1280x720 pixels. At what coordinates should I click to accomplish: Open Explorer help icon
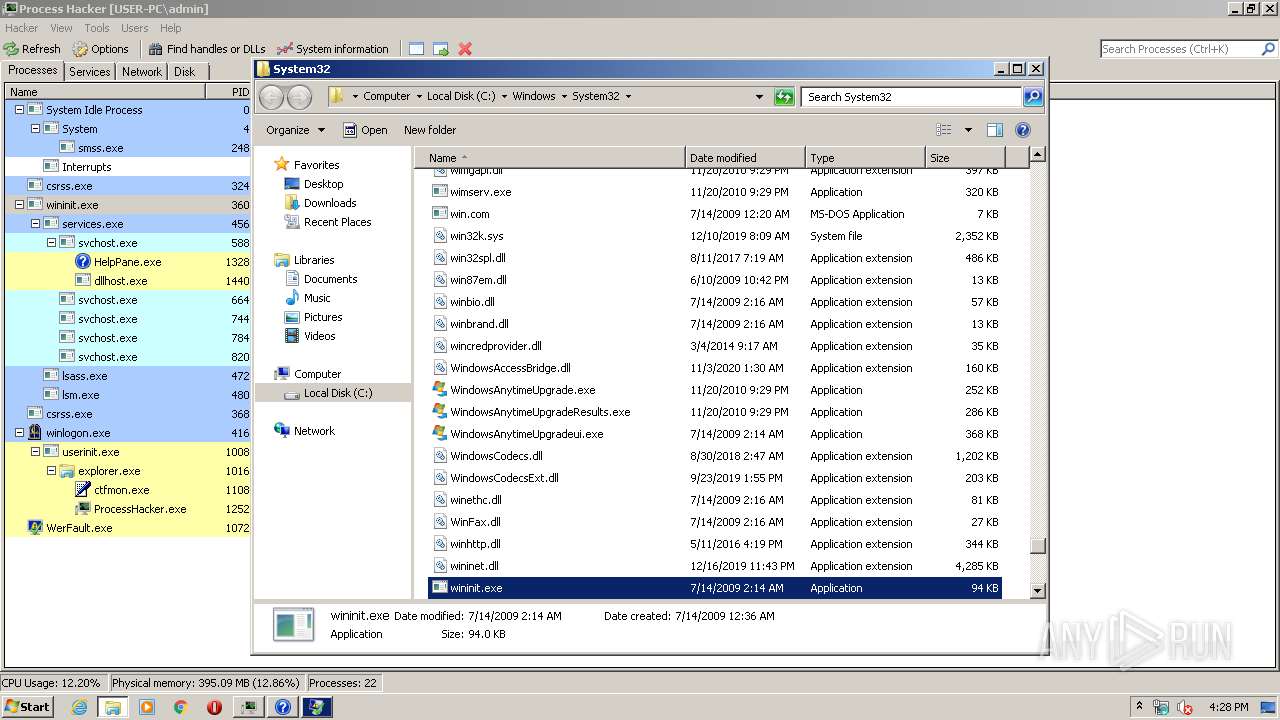(x=1023, y=130)
